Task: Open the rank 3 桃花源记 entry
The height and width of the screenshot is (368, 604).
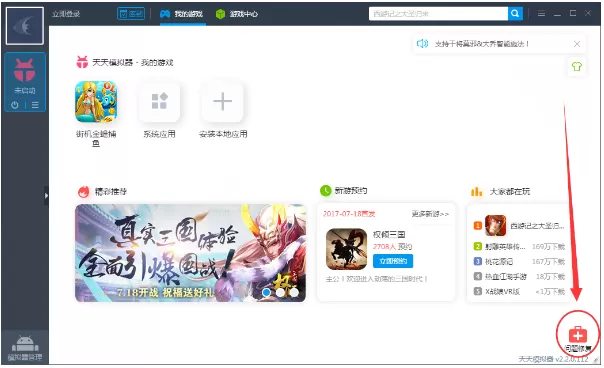Action: (518, 261)
